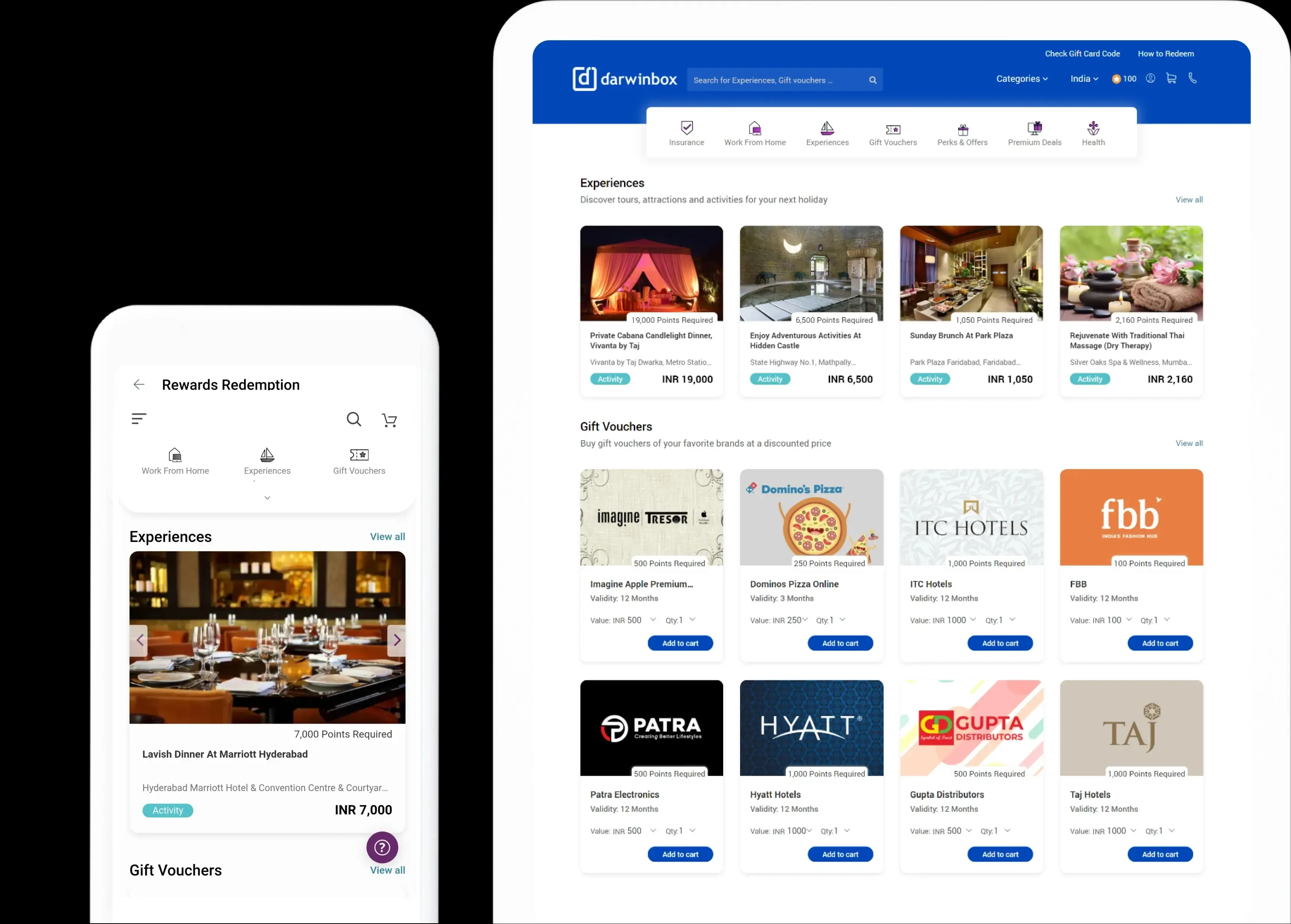Open the India country dropdown
1291x924 pixels.
tap(1083, 79)
